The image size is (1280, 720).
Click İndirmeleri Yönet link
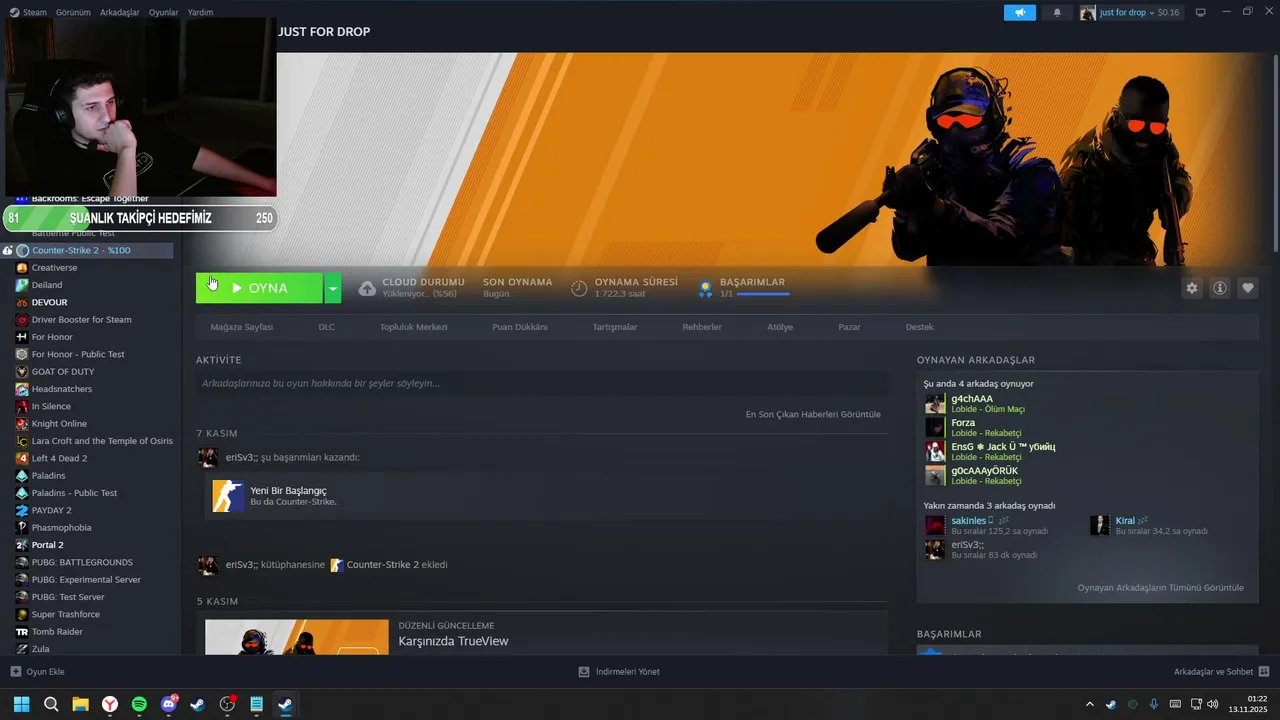(627, 672)
